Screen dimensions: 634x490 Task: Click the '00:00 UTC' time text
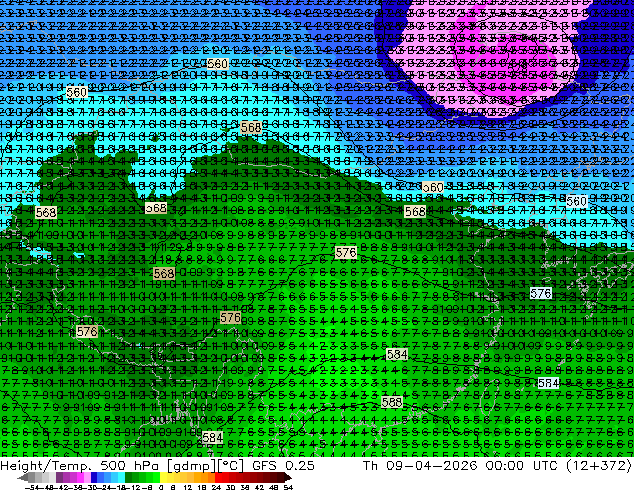tap(522, 466)
